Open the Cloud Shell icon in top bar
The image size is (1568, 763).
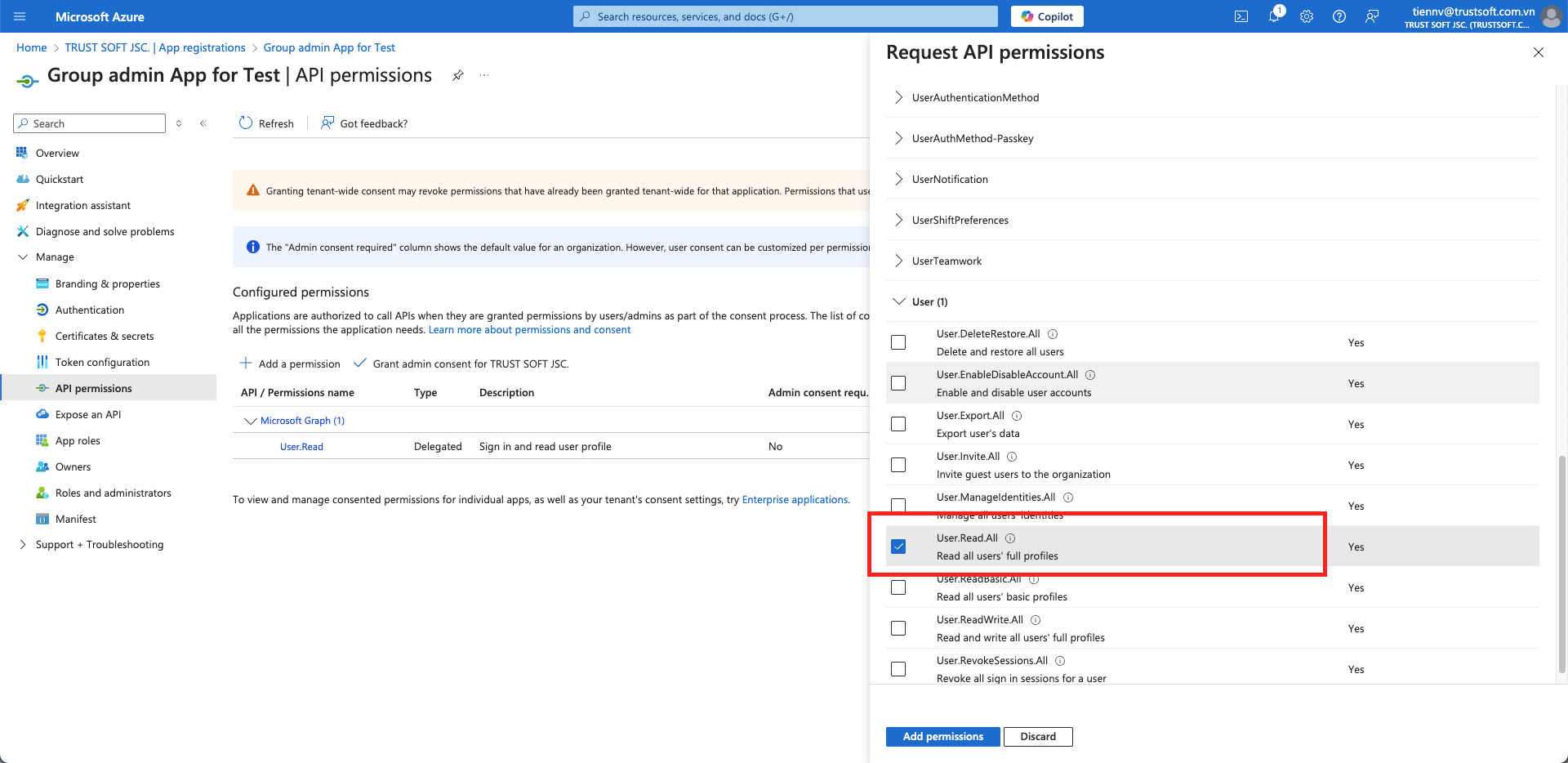(x=1241, y=16)
